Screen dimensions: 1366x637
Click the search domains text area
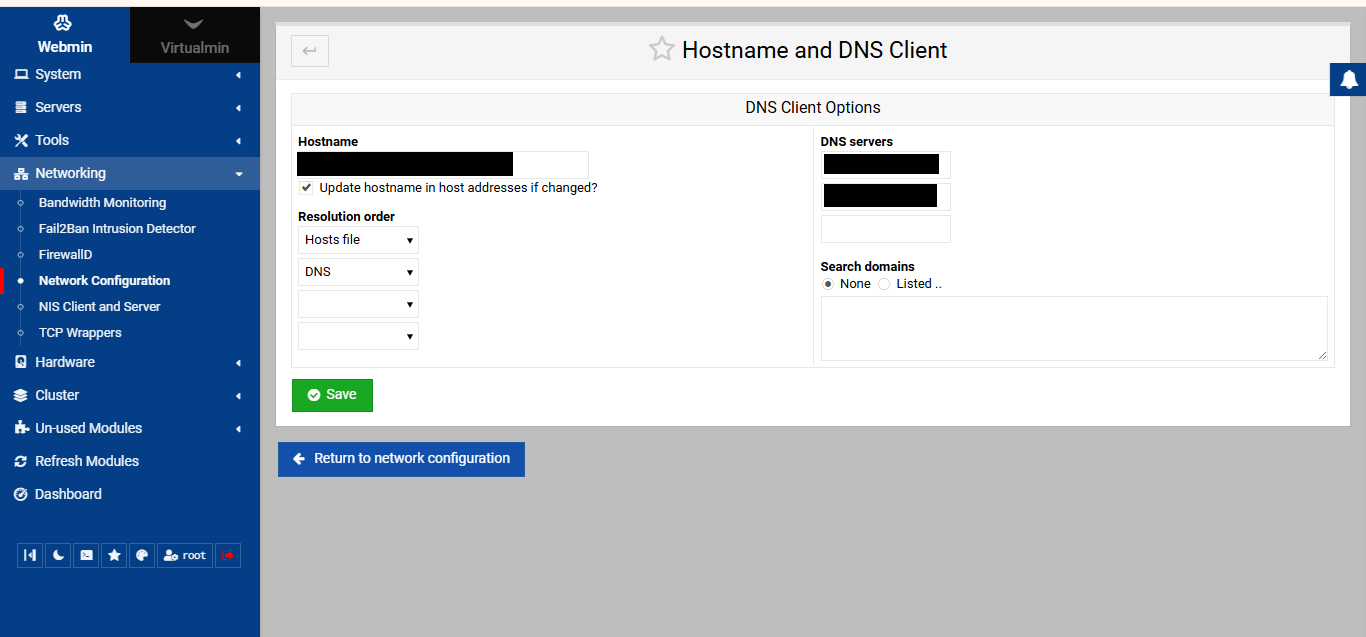coord(1074,328)
